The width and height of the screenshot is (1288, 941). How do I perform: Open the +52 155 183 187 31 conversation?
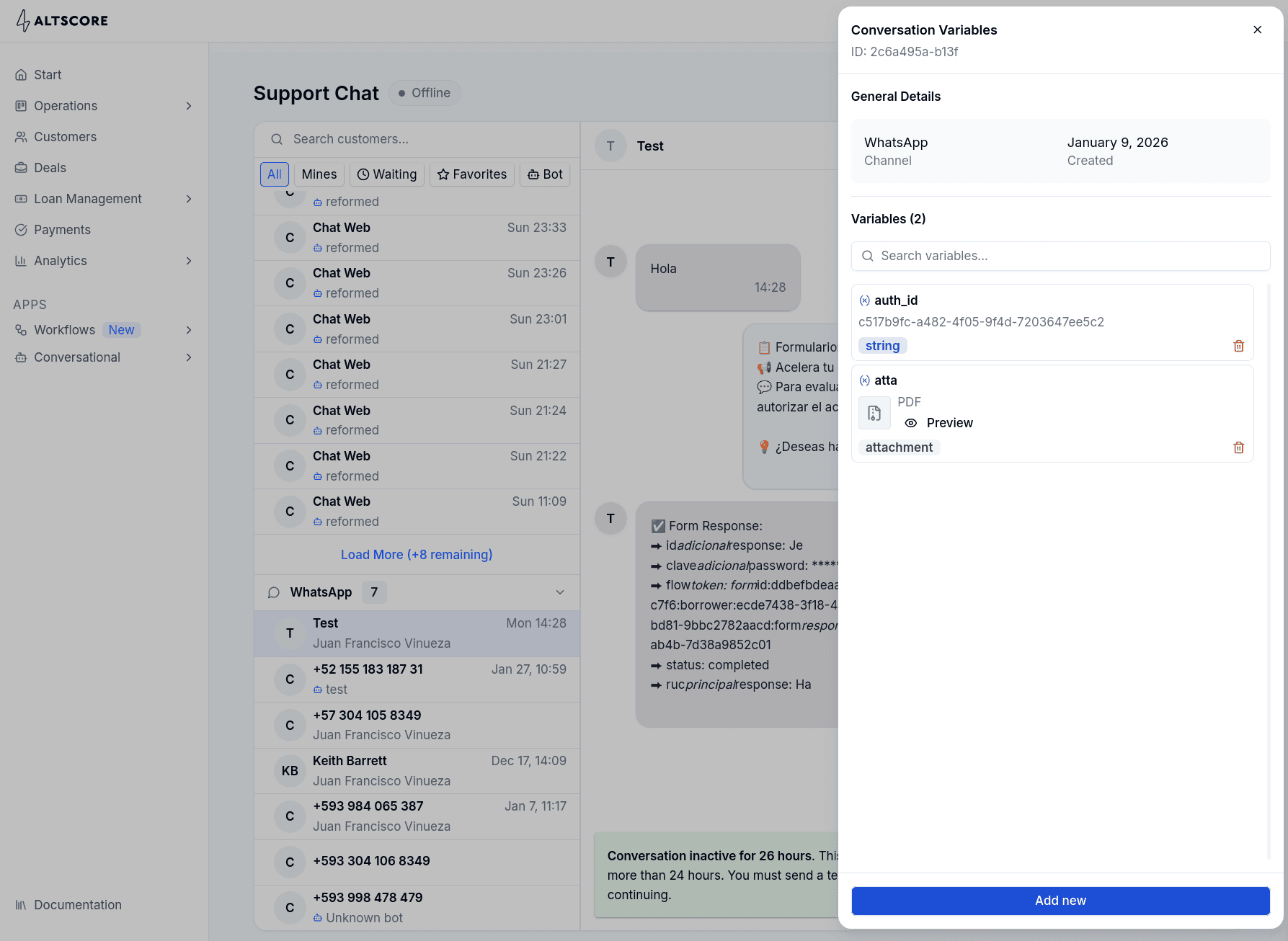coord(417,679)
